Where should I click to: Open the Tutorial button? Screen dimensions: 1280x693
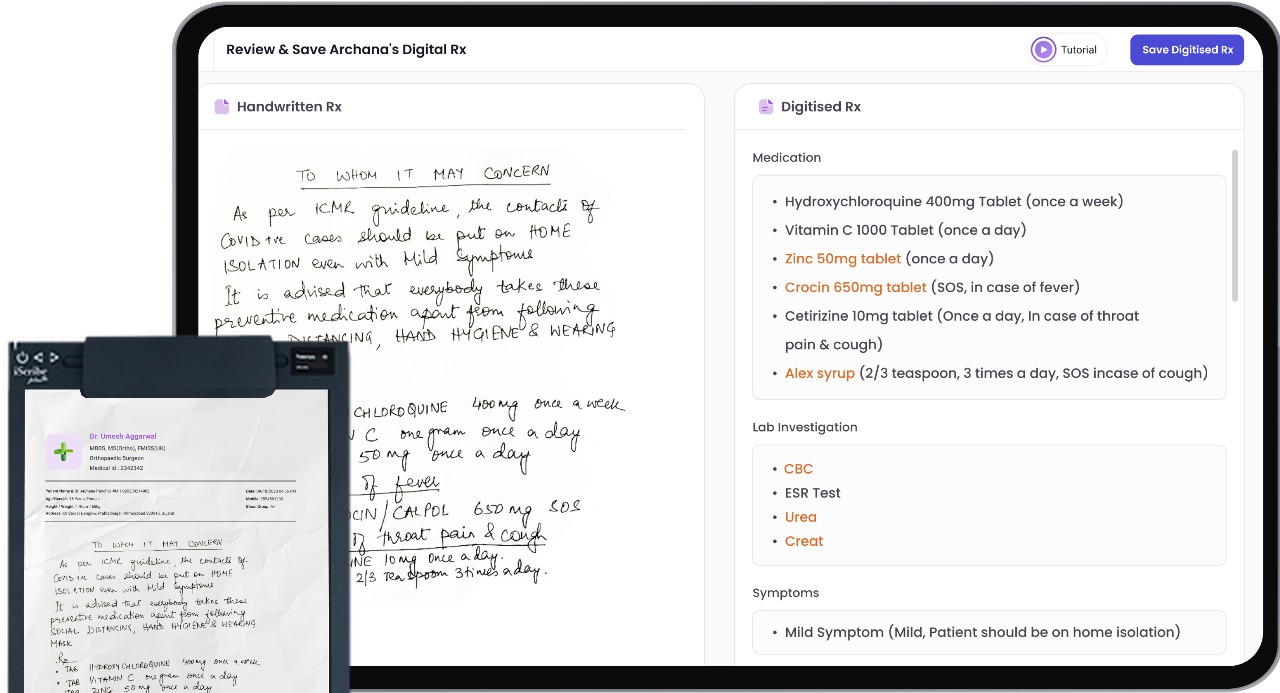point(1067,50)
